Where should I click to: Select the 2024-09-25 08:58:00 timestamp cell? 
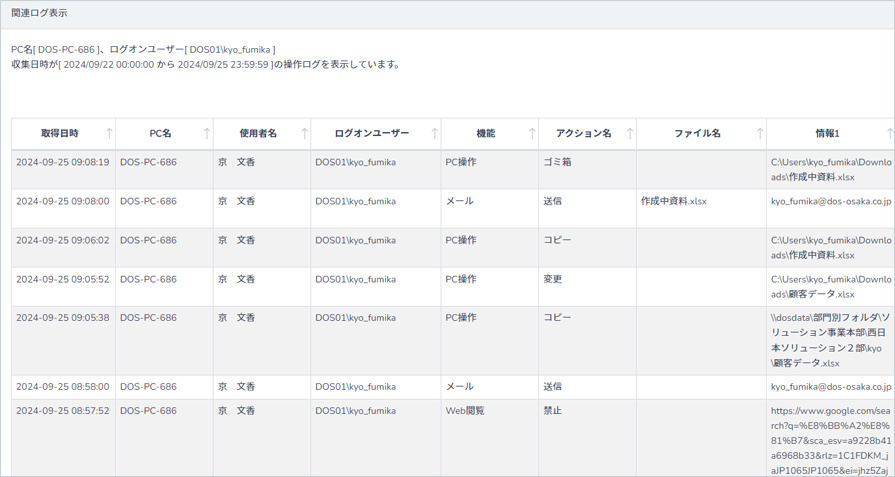[63, 387]
